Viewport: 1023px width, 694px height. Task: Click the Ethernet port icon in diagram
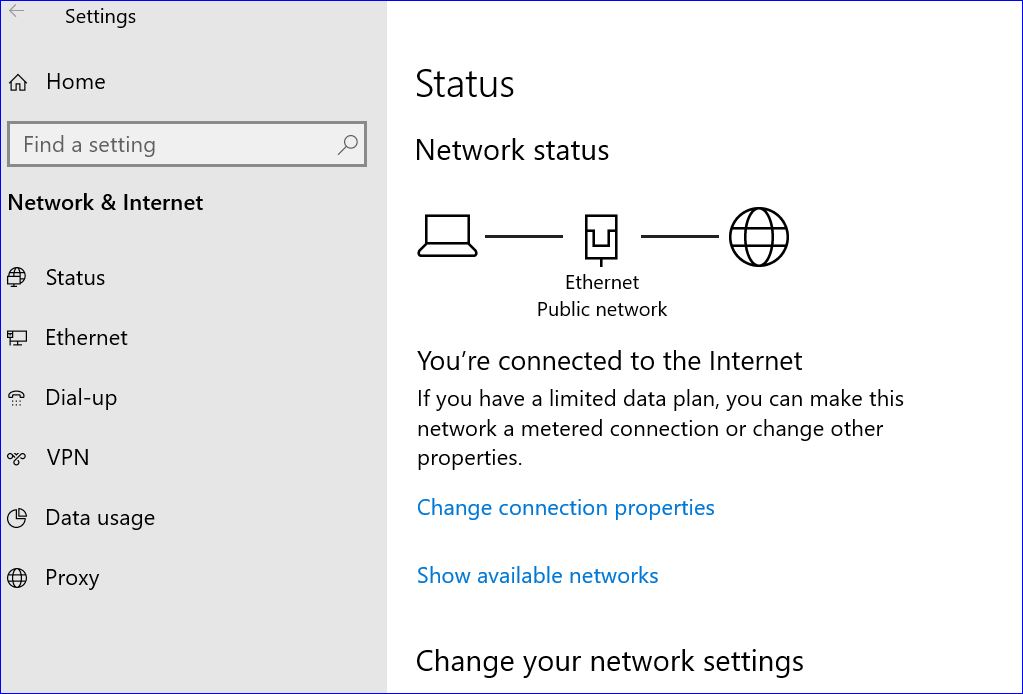click(601, 238)
